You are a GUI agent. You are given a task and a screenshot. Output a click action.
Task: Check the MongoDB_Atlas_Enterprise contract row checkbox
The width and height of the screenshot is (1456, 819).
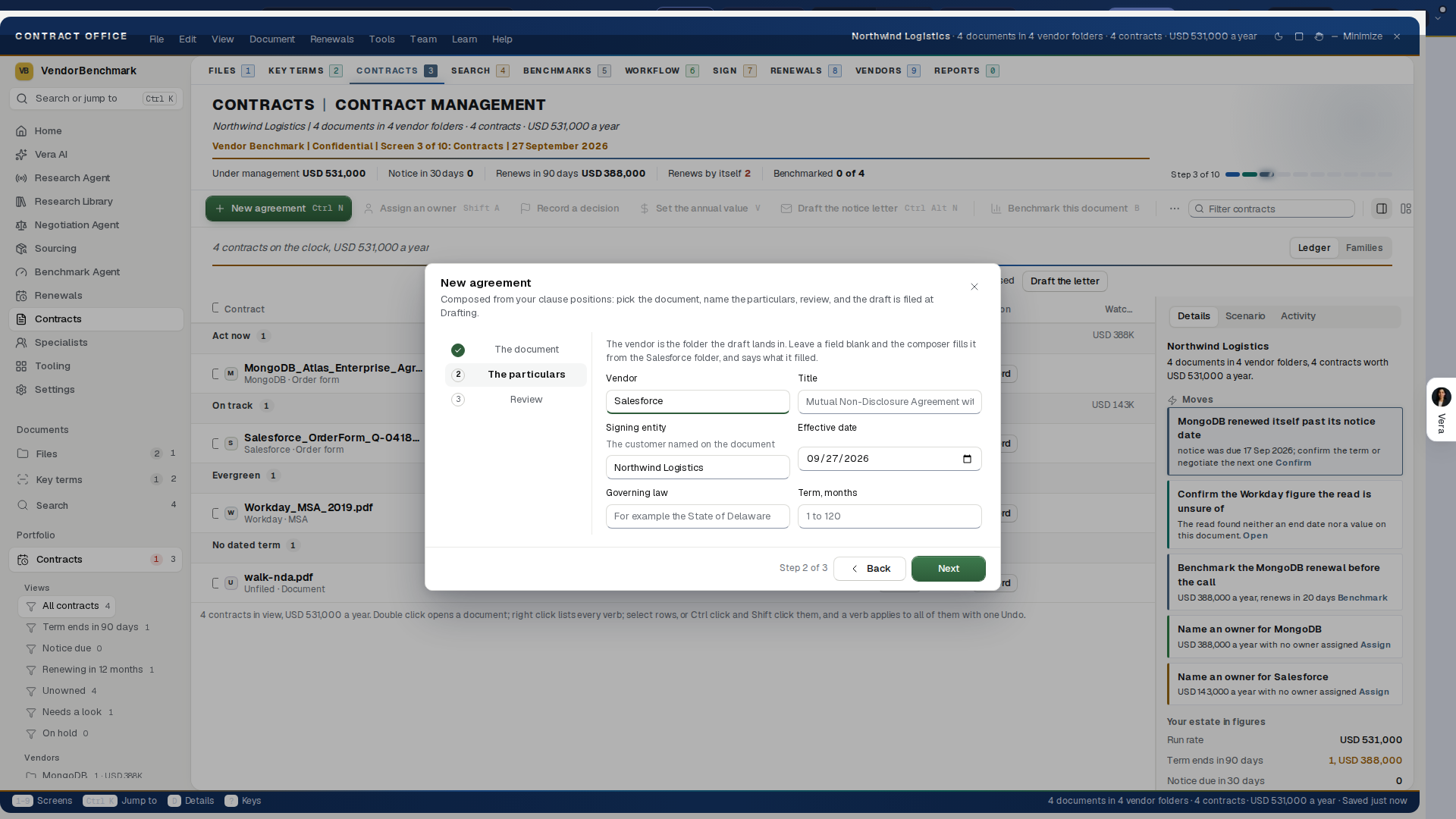(x=215, y=374)
